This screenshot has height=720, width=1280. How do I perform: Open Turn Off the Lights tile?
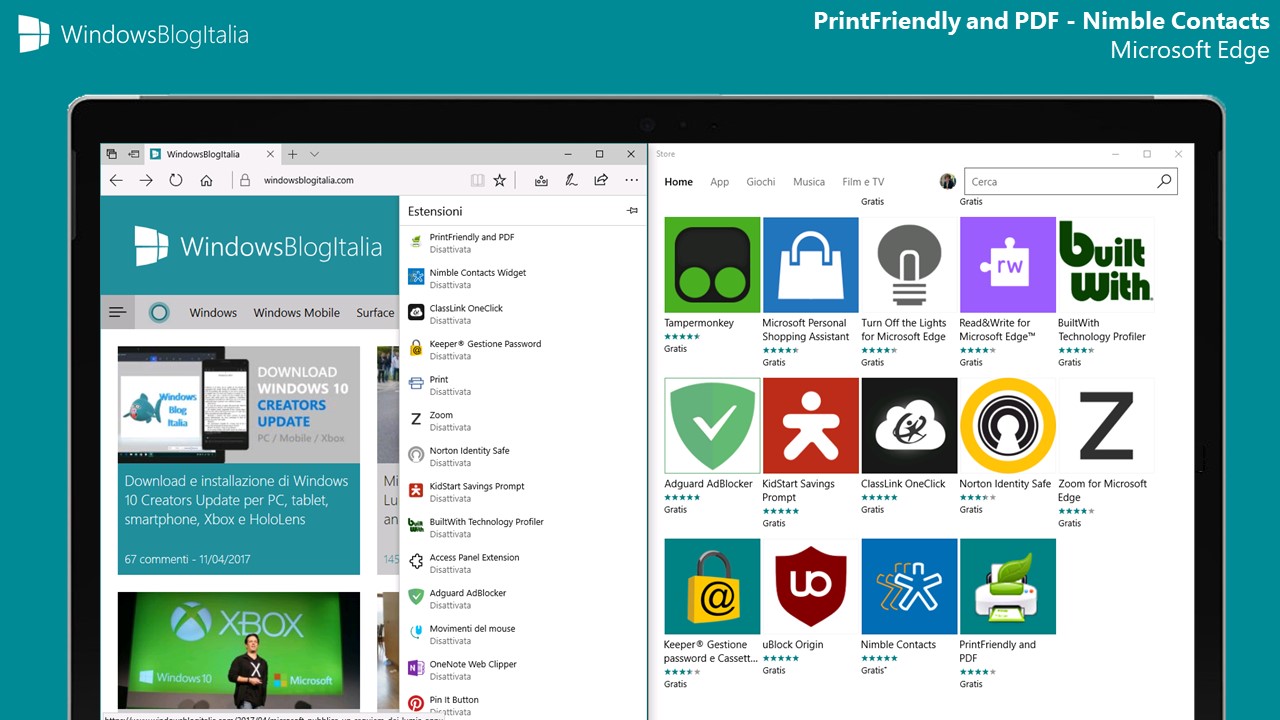tap(908, 292)
